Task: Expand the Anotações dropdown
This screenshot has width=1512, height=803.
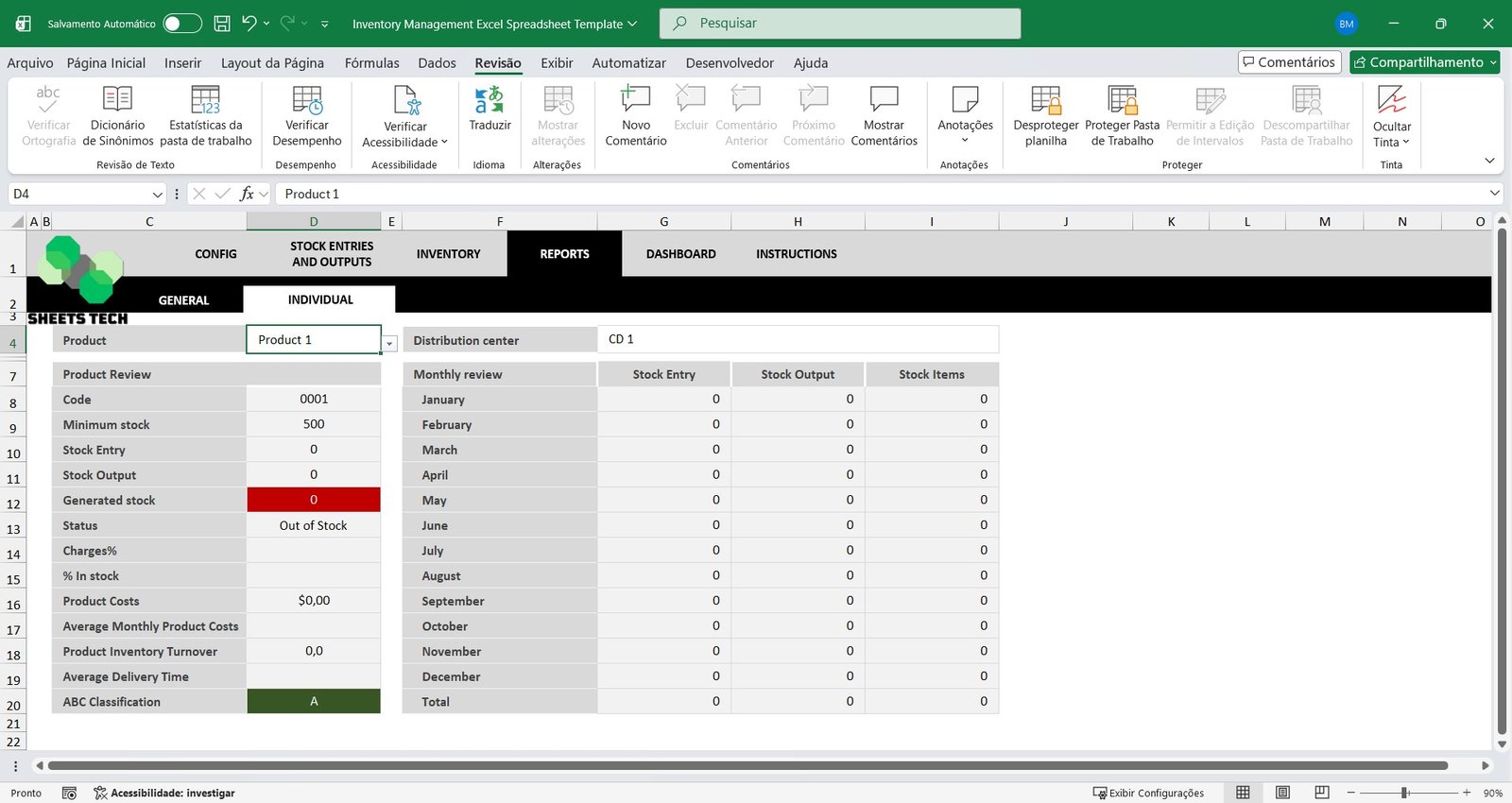Action: pyautogui.click(x=965, y=140)
